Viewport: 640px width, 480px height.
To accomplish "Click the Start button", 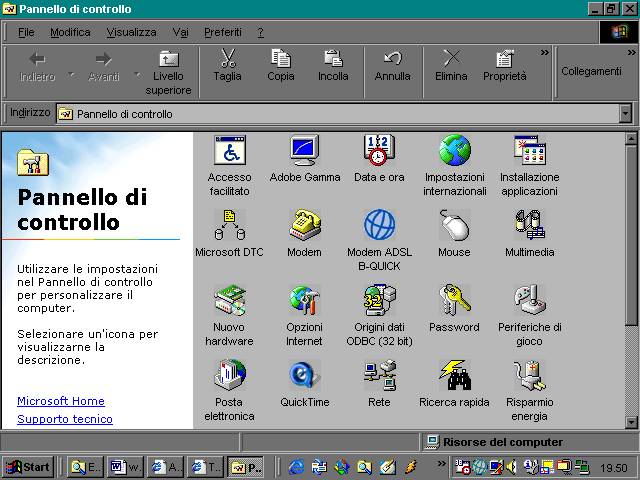I will (x=28, y=467).
